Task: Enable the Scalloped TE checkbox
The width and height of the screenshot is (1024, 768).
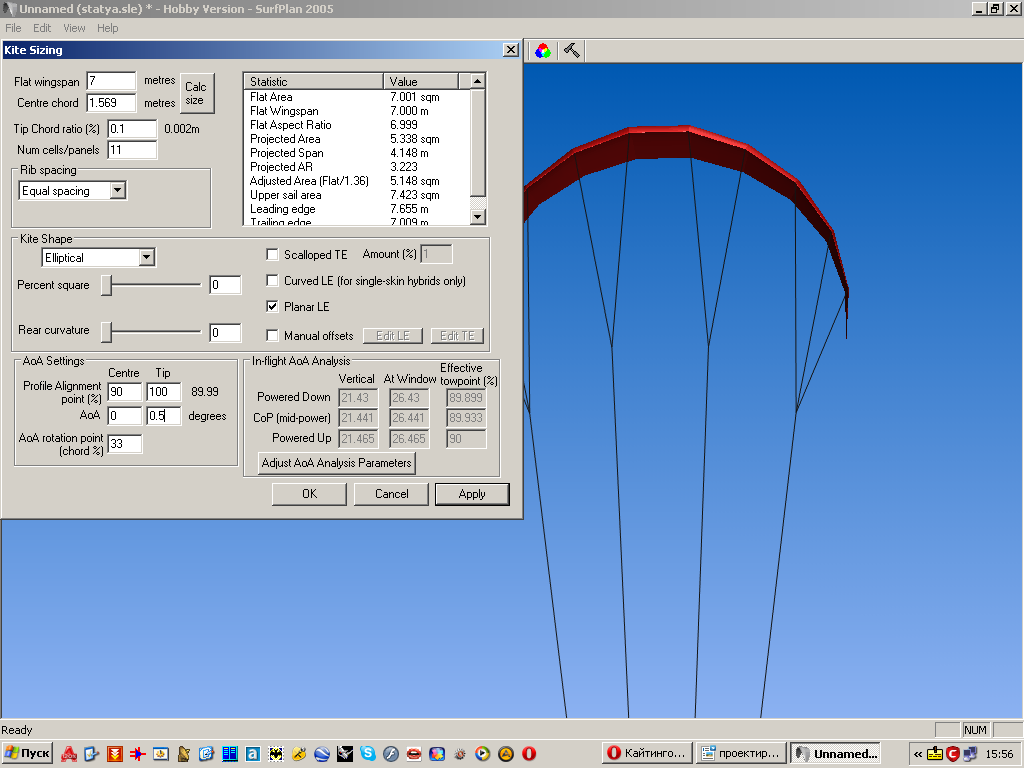Action: point(273,255)
